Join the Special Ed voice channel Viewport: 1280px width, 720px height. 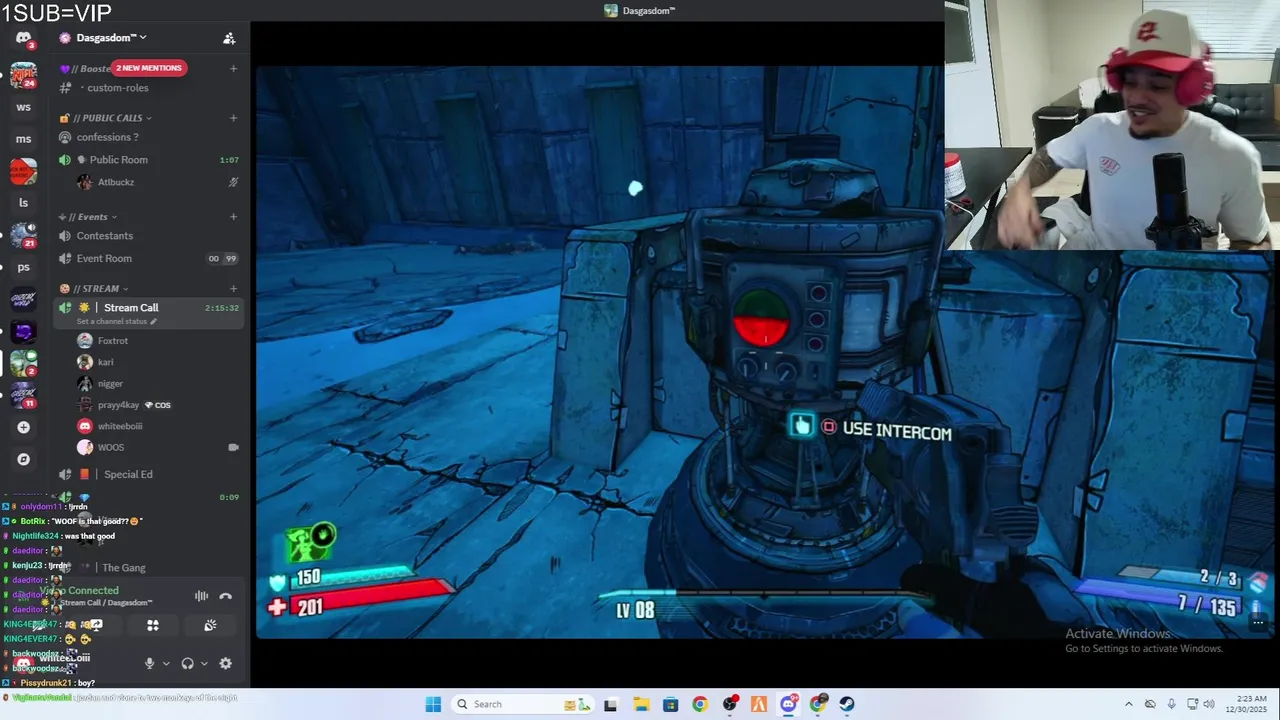(x=150, y=474)
